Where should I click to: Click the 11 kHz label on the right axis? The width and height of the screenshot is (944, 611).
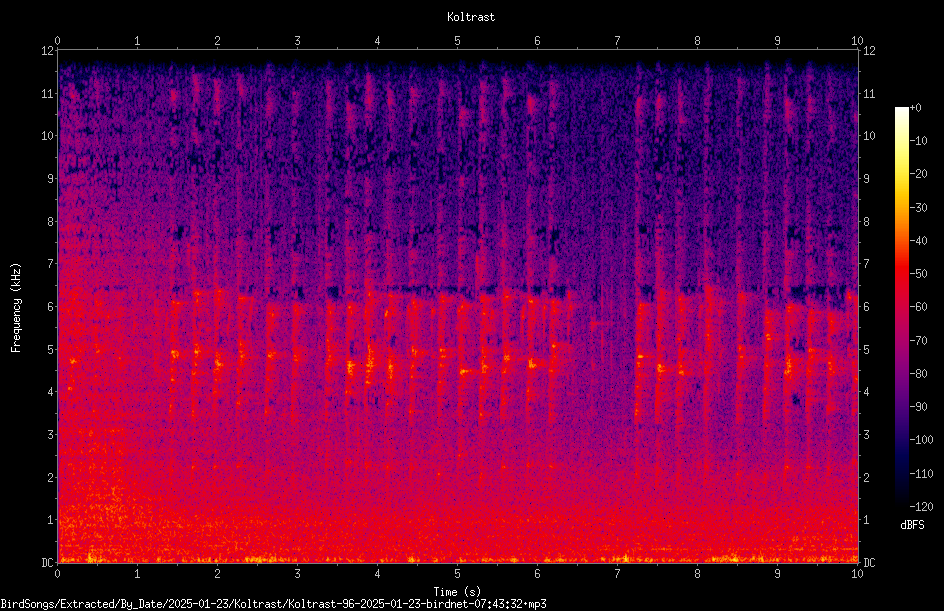[x=869, y=93]
